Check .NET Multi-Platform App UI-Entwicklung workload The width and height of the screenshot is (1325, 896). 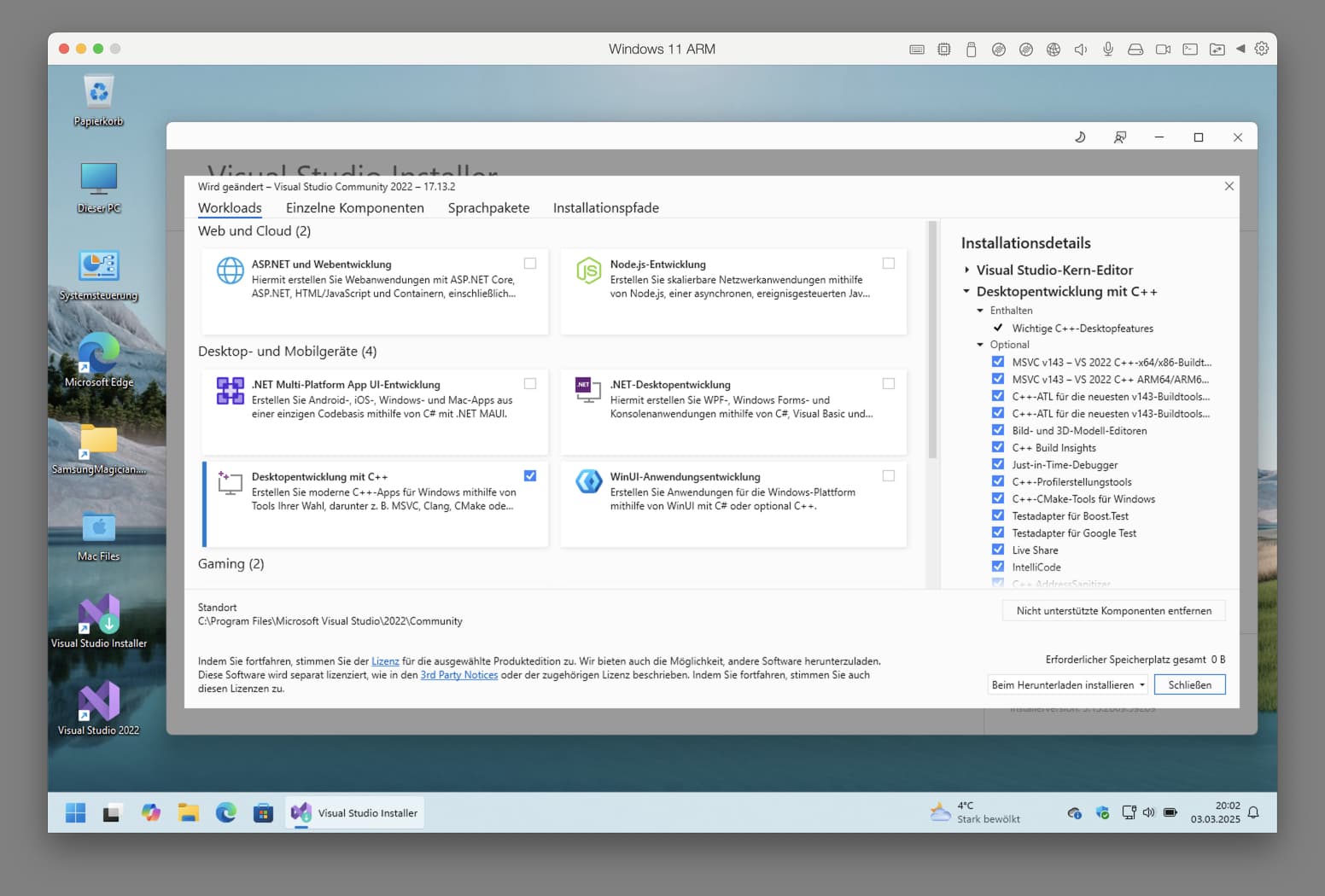(x=530, y=384)
